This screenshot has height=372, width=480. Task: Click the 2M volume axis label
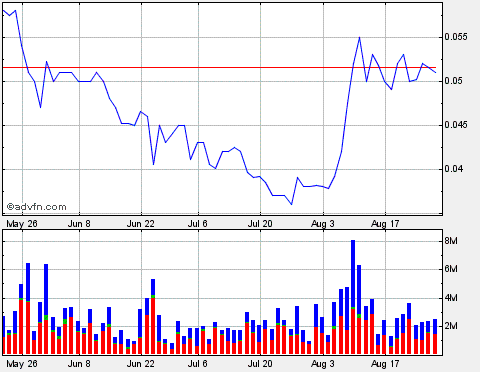(x=451, y=326)
